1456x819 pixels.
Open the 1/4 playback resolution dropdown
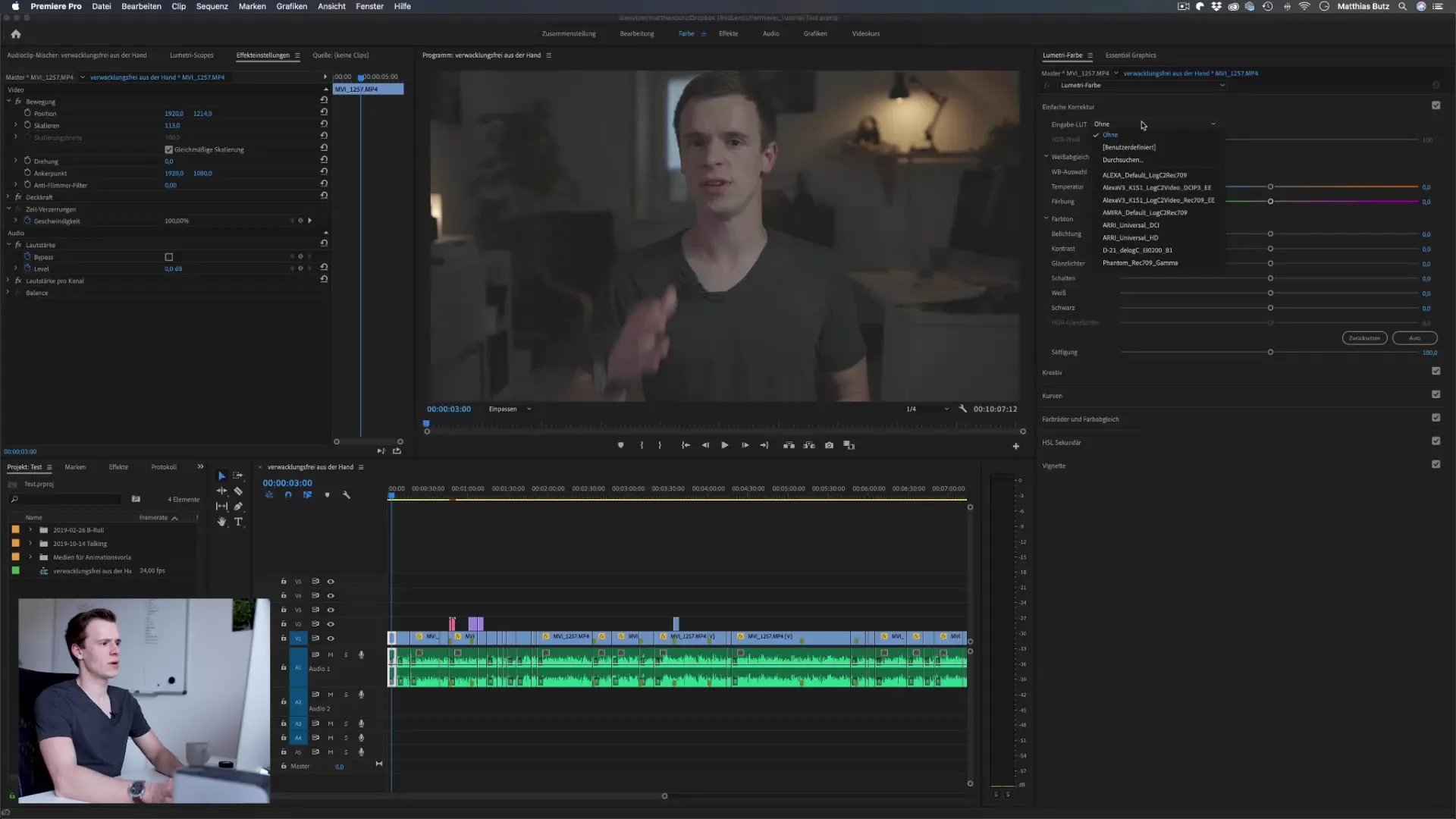[927, 409]
